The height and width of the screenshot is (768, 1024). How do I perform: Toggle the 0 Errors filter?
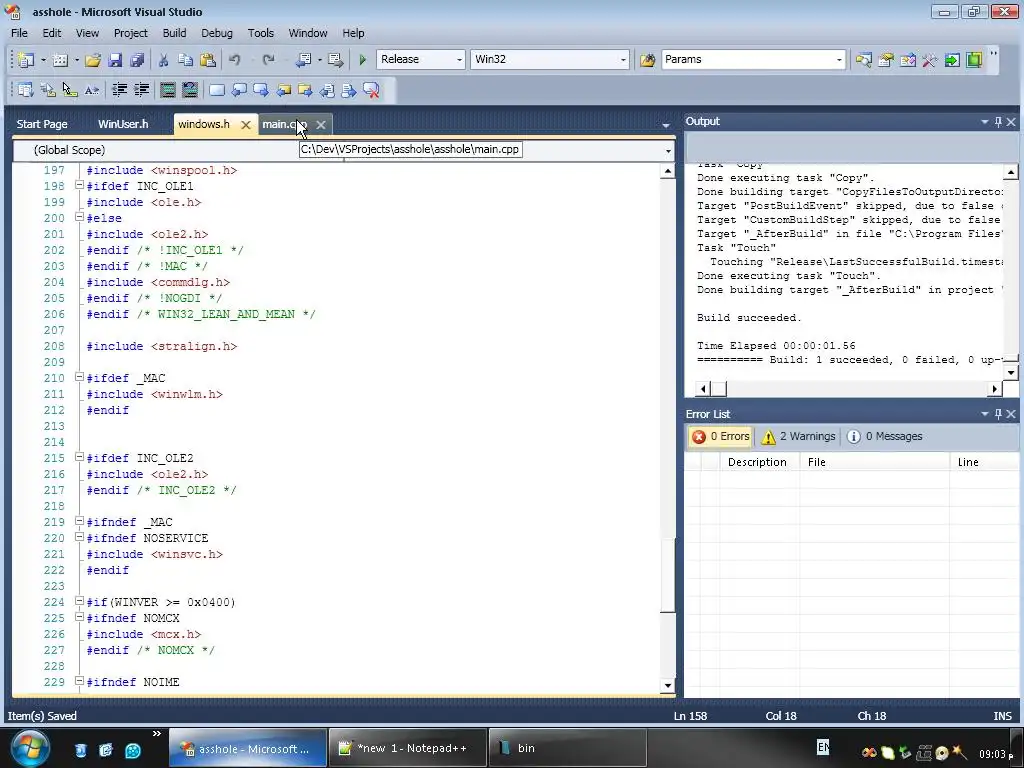[x=720, y=436]
